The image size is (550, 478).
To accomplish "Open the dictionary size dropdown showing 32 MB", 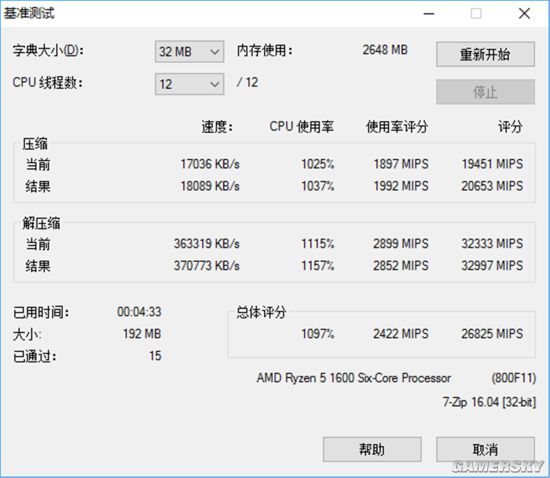I will coord(189,52).
